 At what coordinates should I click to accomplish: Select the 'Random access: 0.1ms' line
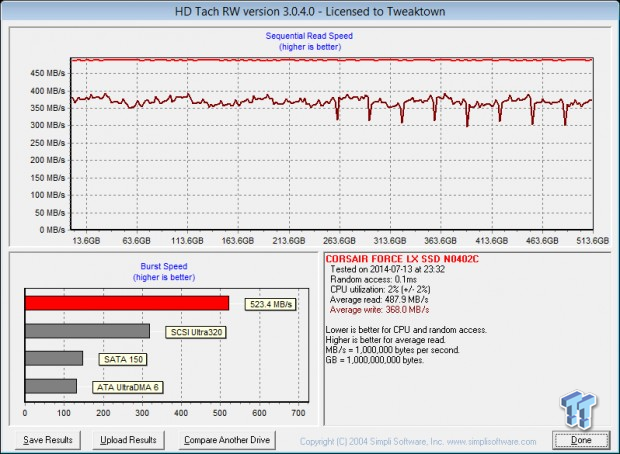tap(373, 279)
